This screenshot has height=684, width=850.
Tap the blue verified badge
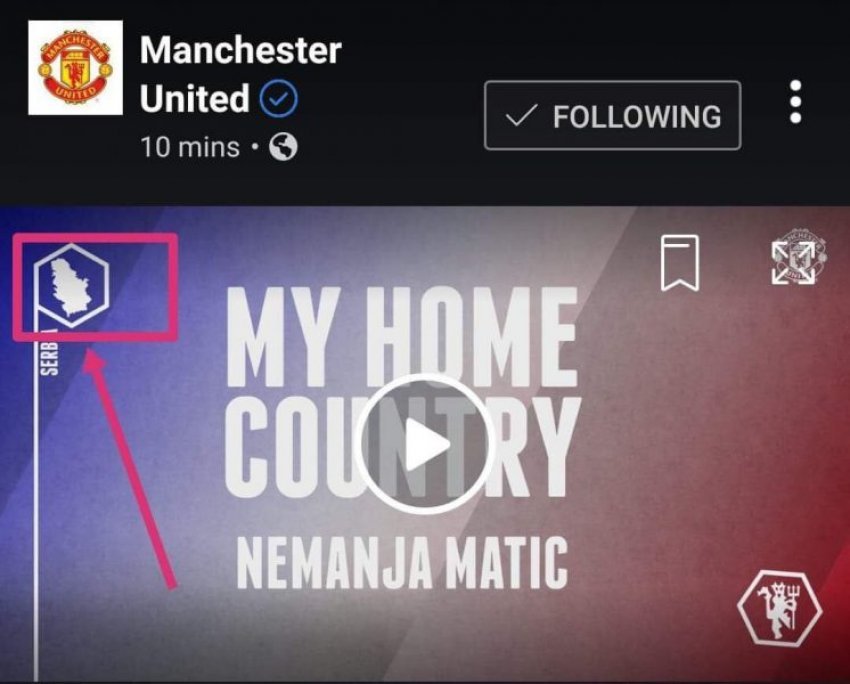[279, 99]
